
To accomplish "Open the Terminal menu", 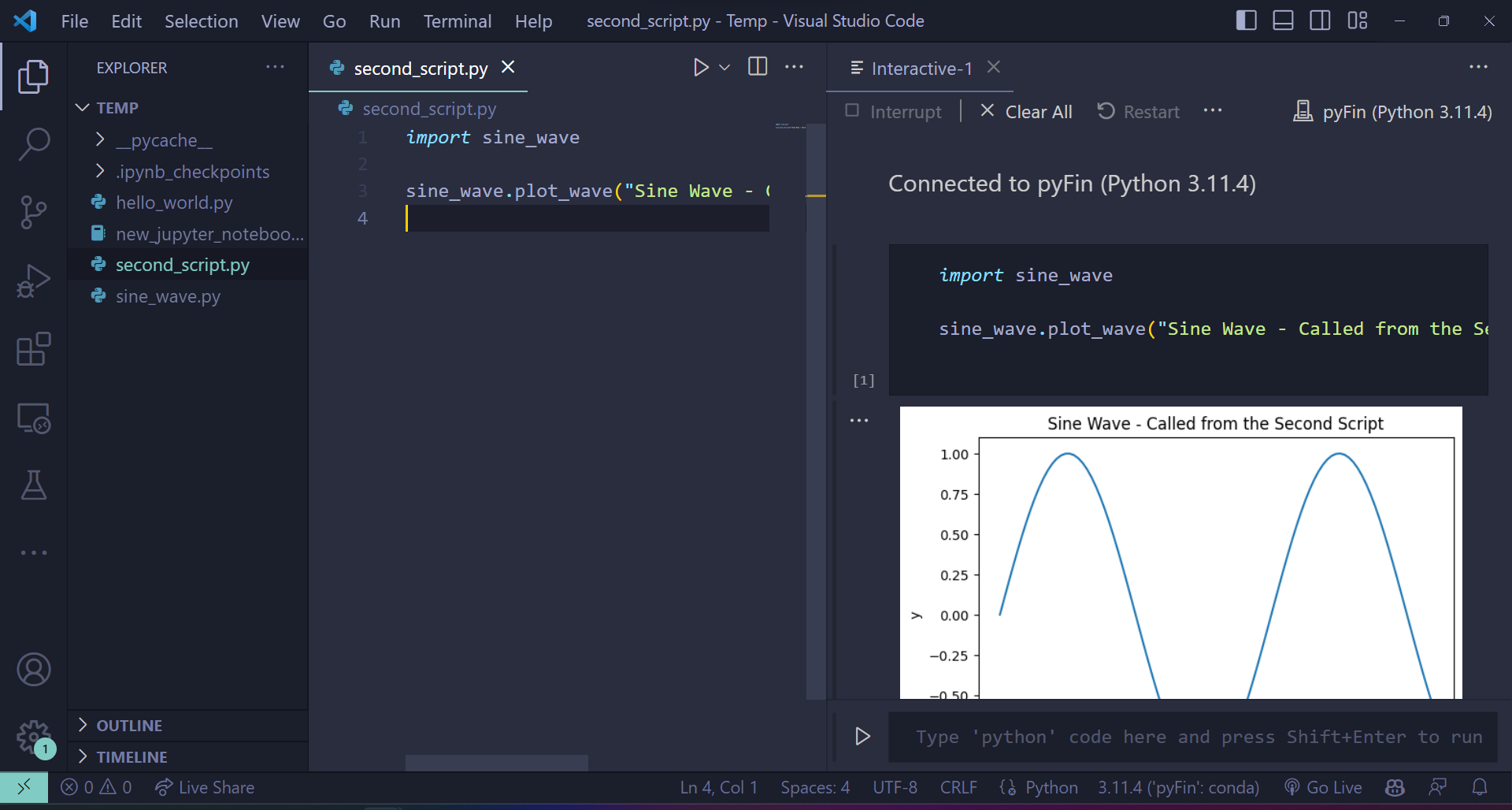I will (457, 21).
